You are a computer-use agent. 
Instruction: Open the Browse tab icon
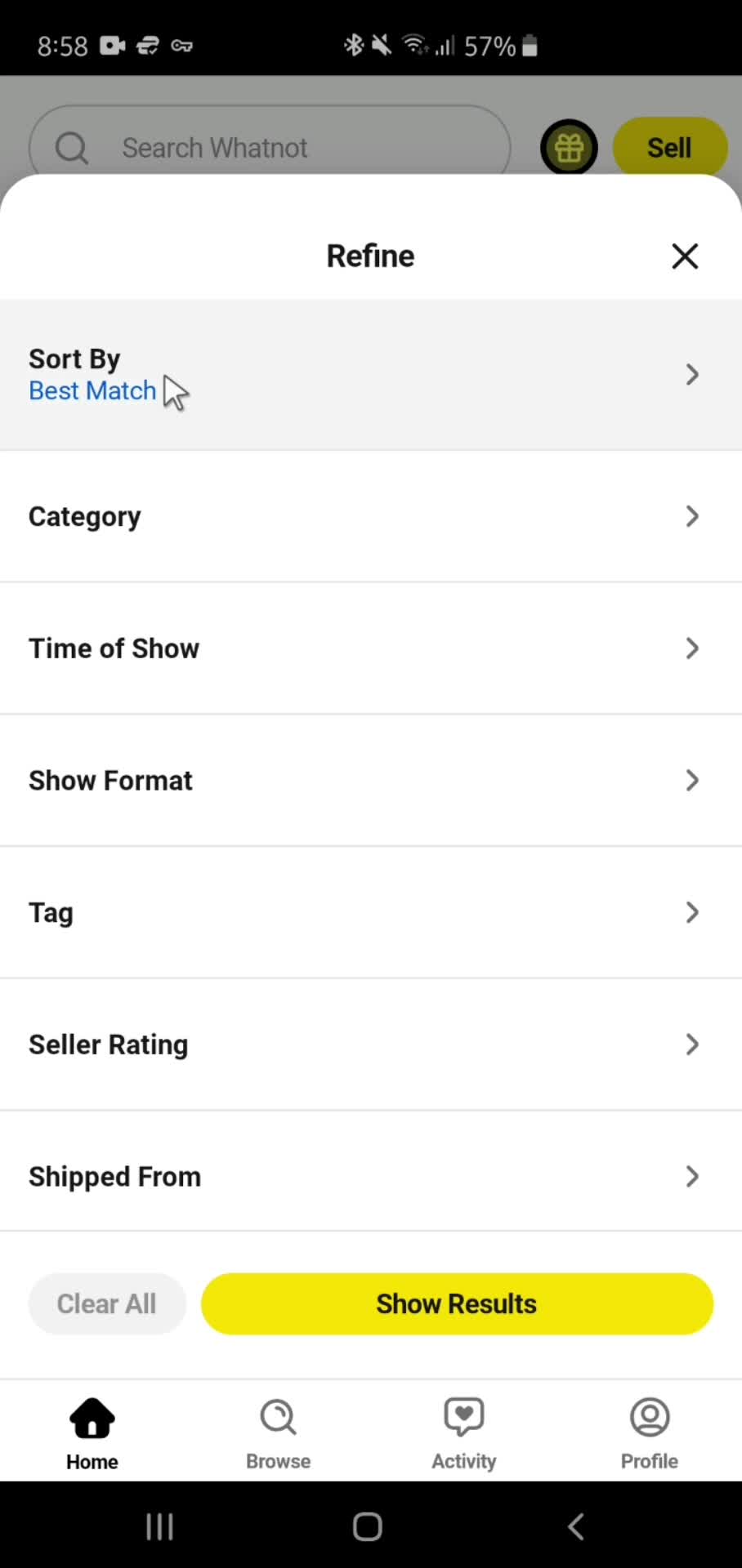(x=278, y=1418)
